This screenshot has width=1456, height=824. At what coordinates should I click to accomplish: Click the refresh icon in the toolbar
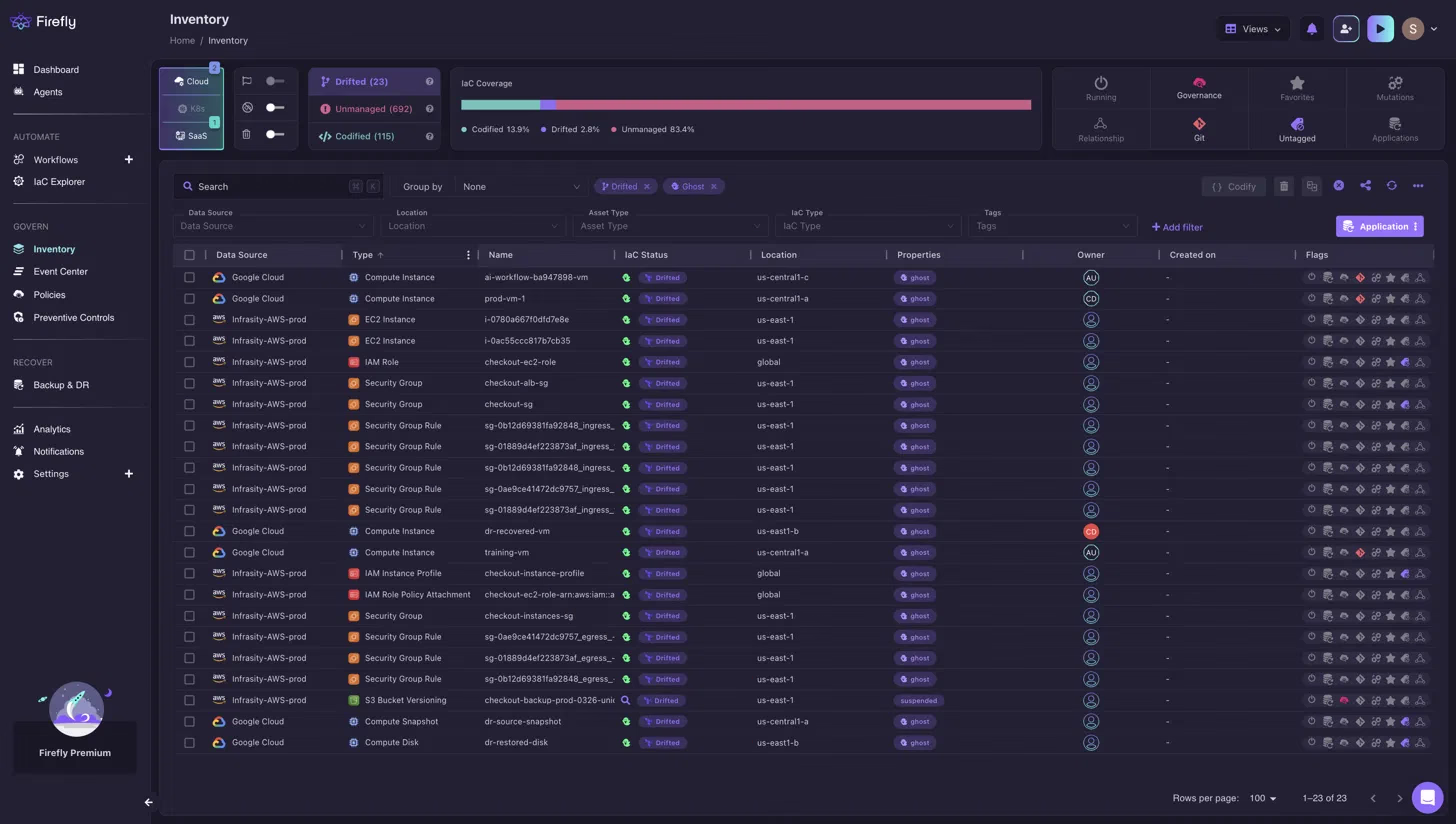click(1391, 186)
